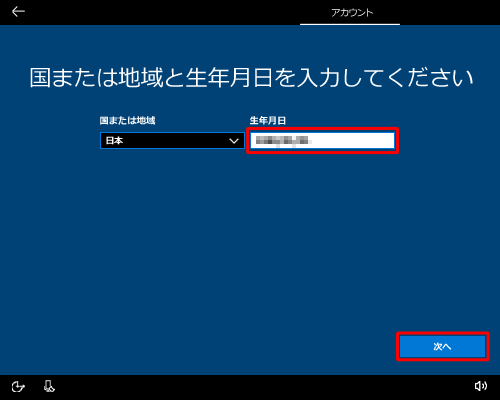Viewport: 500px width, 400px height.
Task: Toggle the Cortana microphone mute icon
Action: tap(49, 386)
